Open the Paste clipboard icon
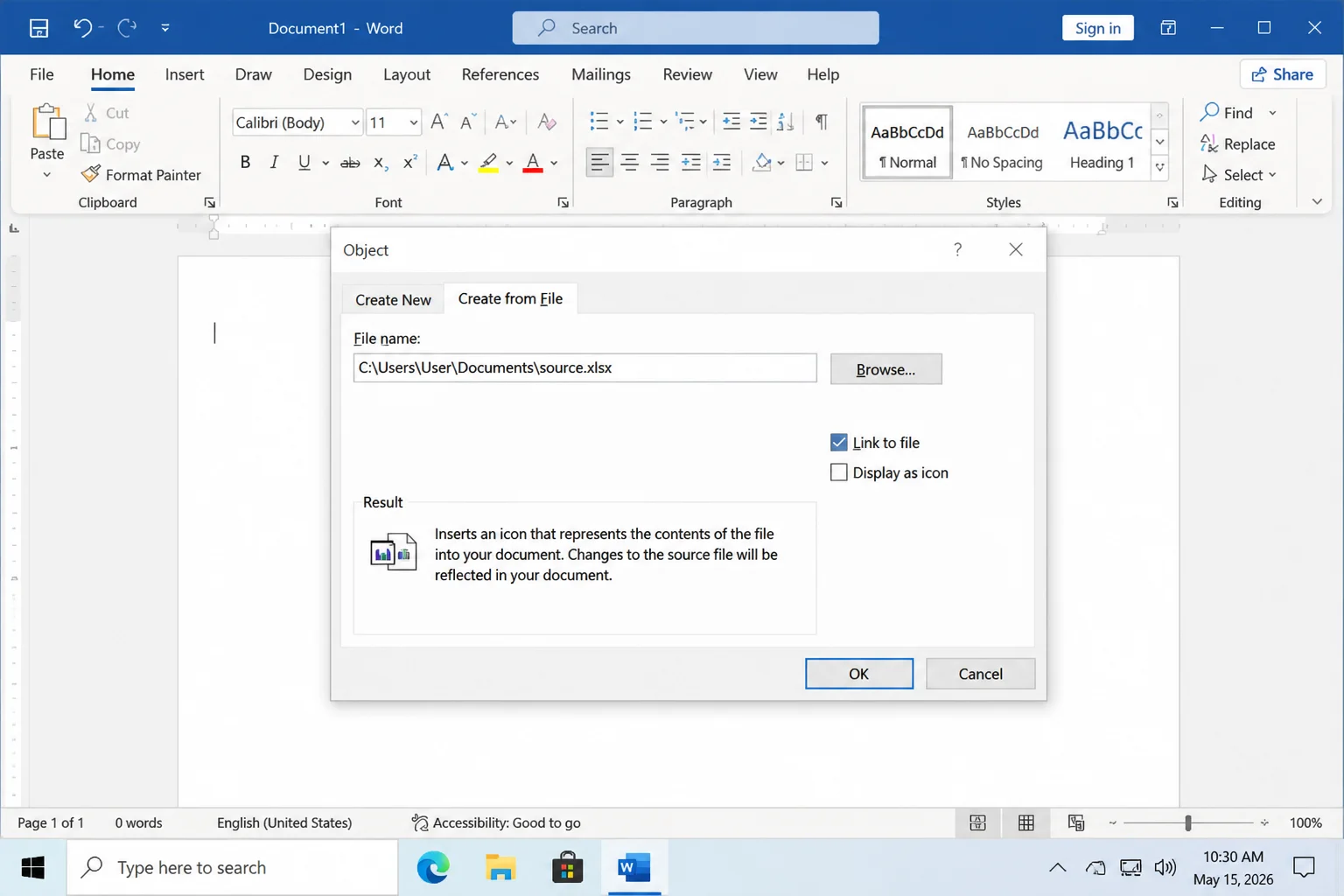The image size is (1344, 896). [47, 122]
